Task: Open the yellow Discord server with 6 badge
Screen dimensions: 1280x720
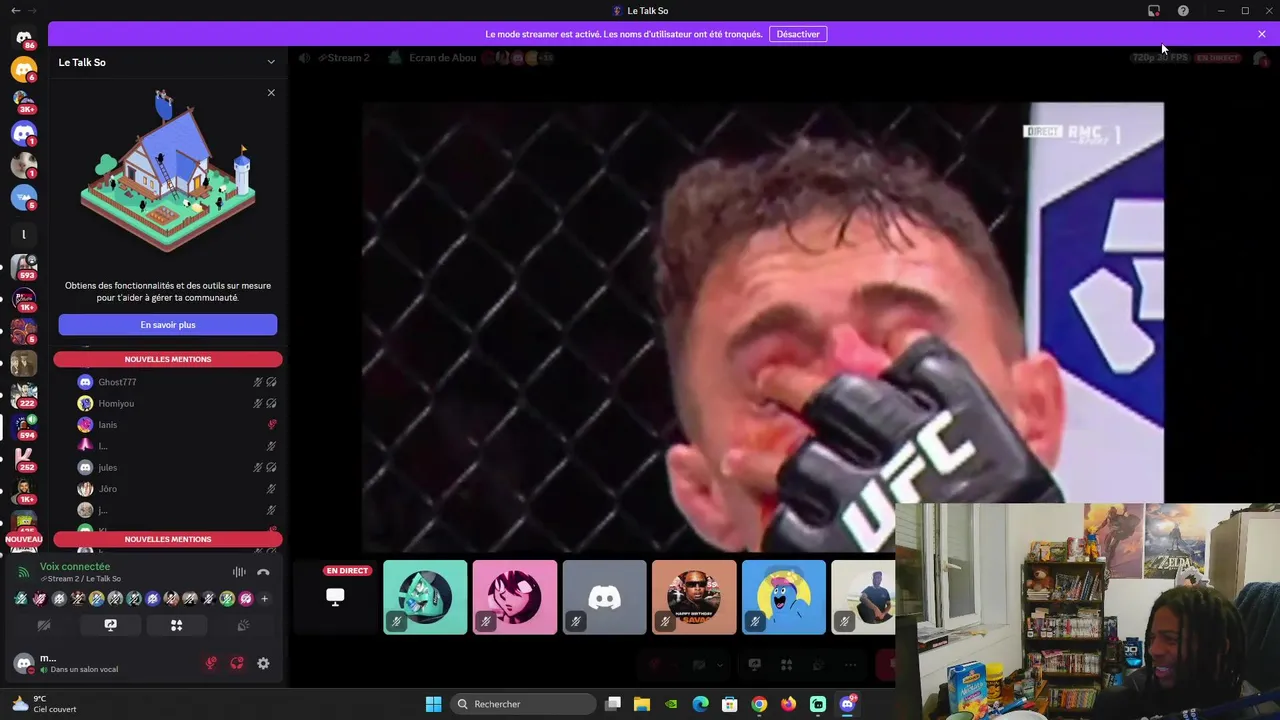Action: (24, 69)
